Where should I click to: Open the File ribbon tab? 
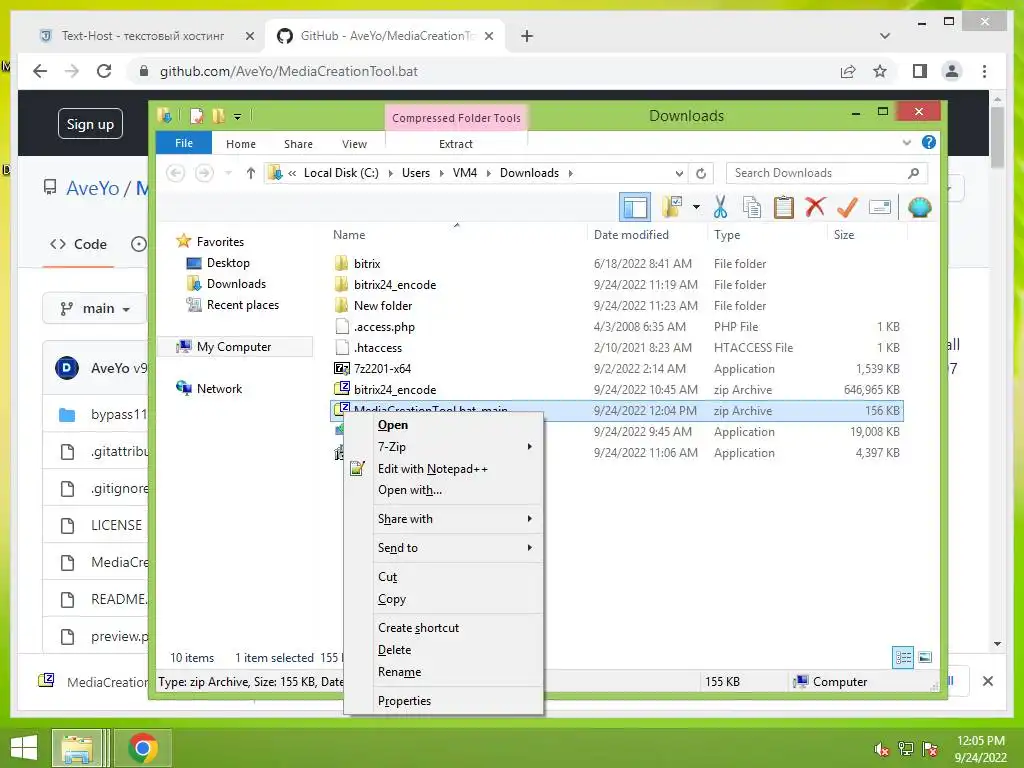(184, 143)
